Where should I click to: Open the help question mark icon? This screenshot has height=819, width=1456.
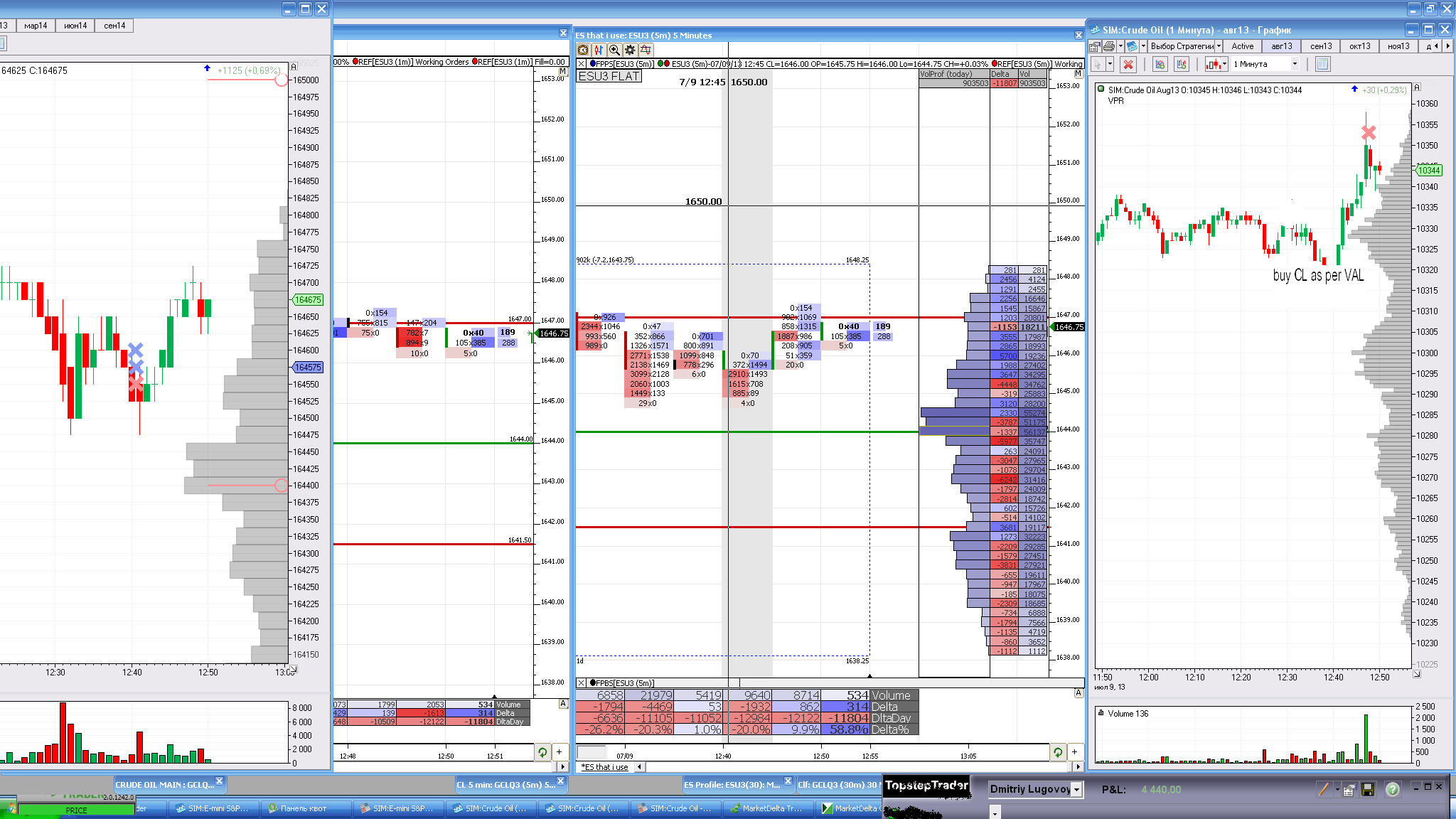(x=1393, y=789)
